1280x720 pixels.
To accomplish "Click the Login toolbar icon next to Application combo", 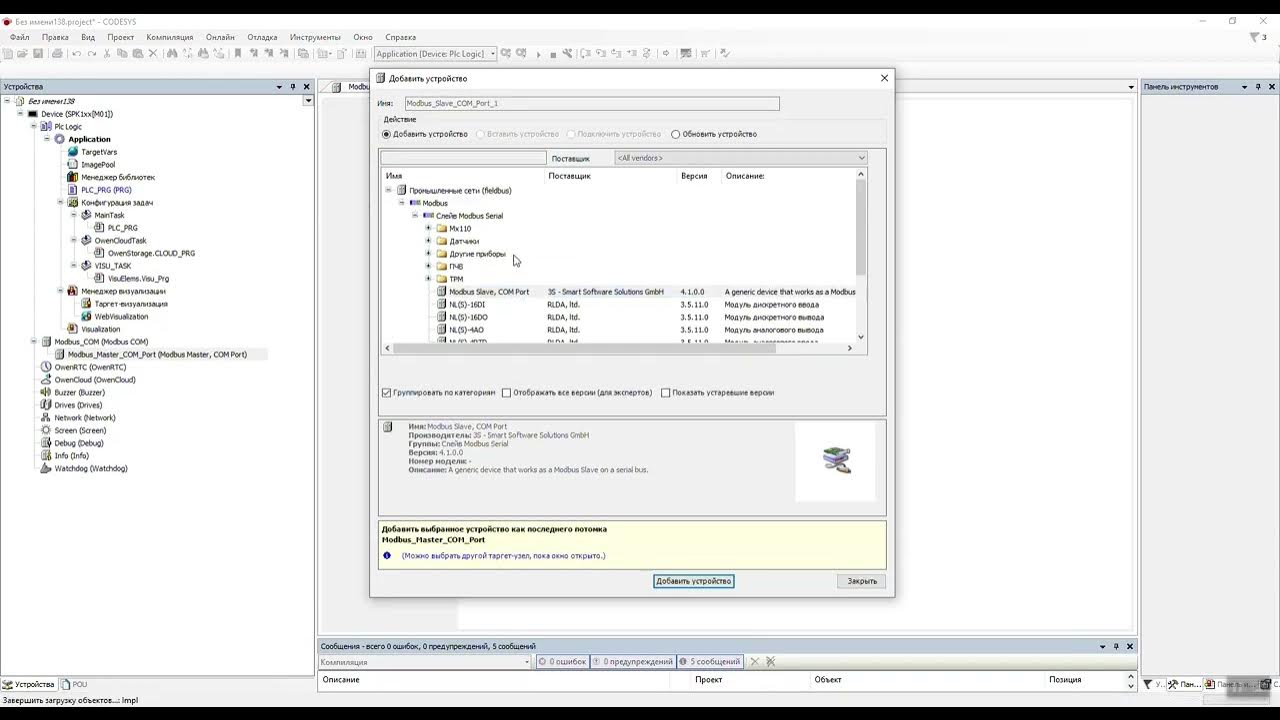I will pyautogui.click(x=506, y=54).
